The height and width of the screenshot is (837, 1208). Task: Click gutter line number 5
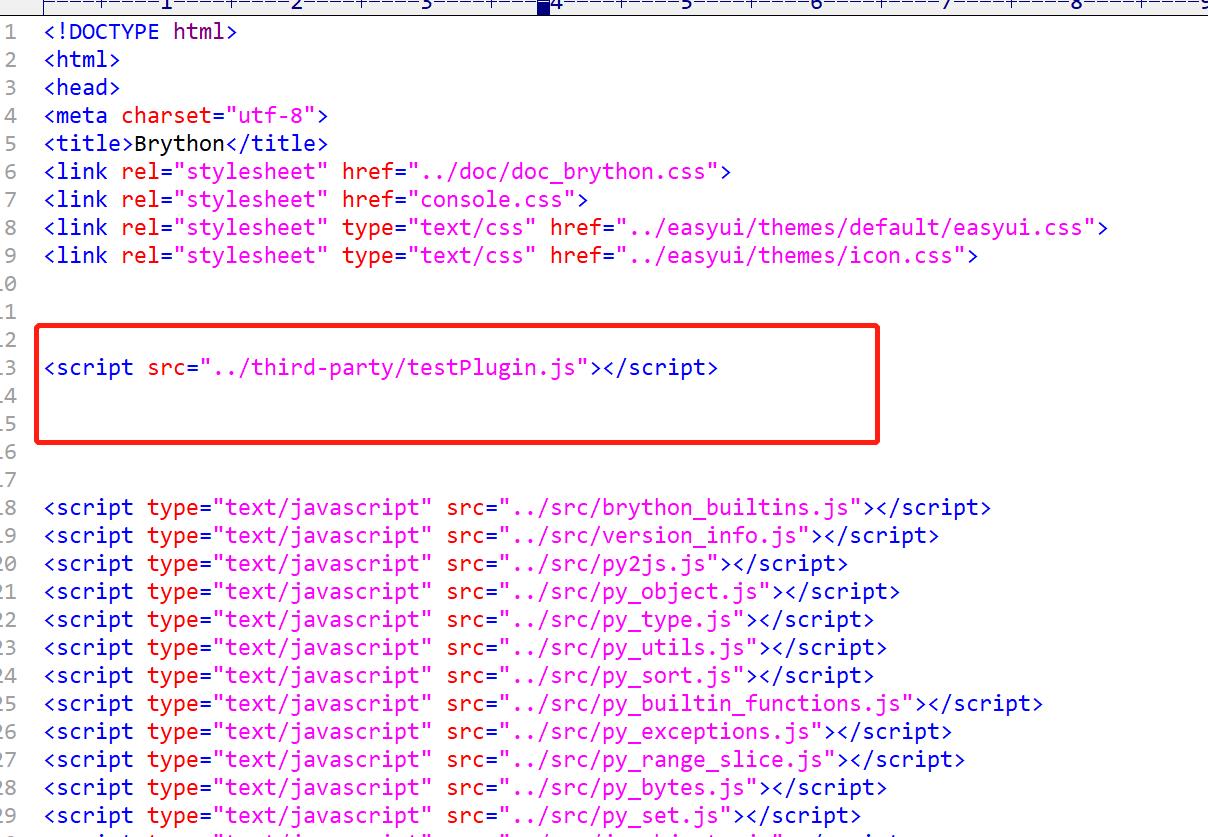click(11, 144)
